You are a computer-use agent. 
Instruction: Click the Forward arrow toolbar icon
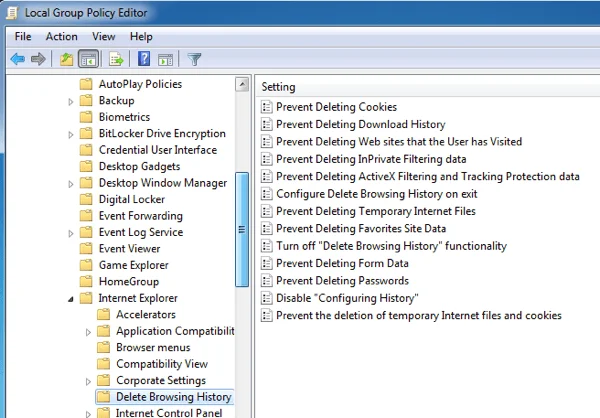pos(38,59)
